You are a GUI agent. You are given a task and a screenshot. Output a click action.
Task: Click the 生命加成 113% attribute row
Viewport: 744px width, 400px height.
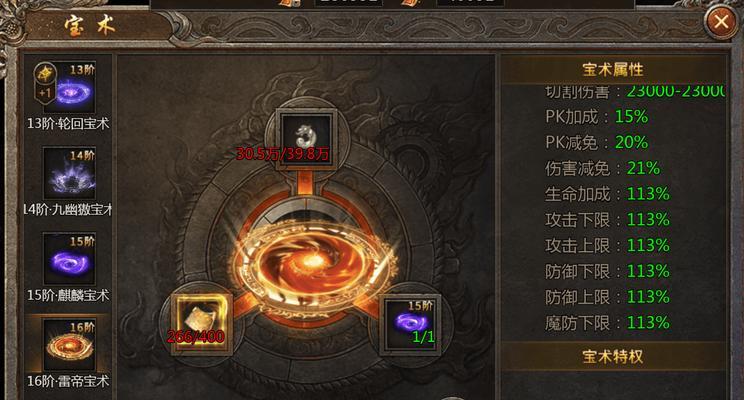607,194
